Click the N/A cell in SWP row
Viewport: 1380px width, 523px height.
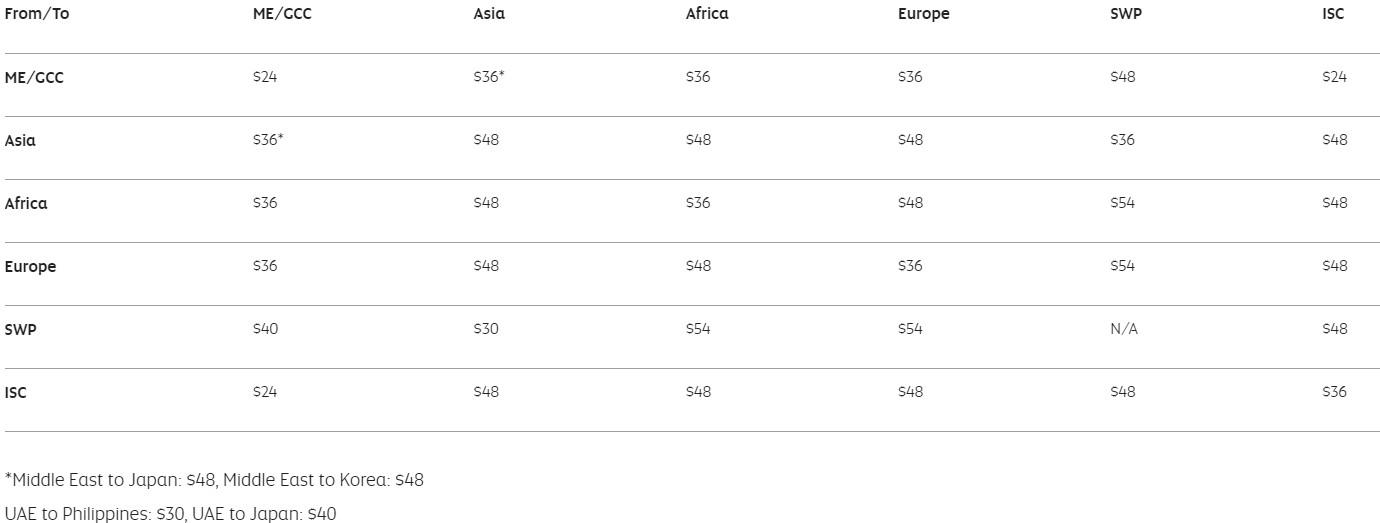click(x=1124, y=329)
